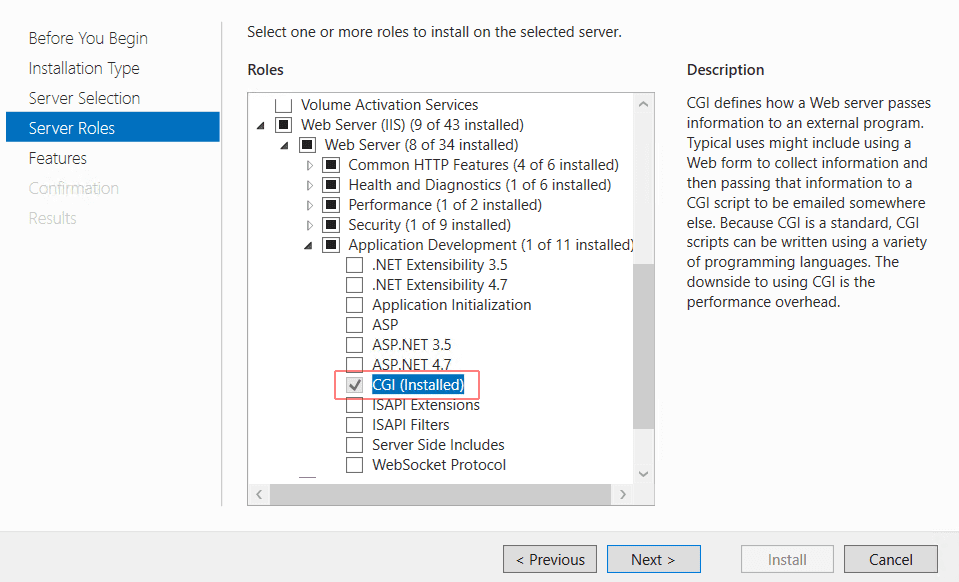The image size is (959, 582).
Task: Collapse Application Development node
Action: pos(308,246)
